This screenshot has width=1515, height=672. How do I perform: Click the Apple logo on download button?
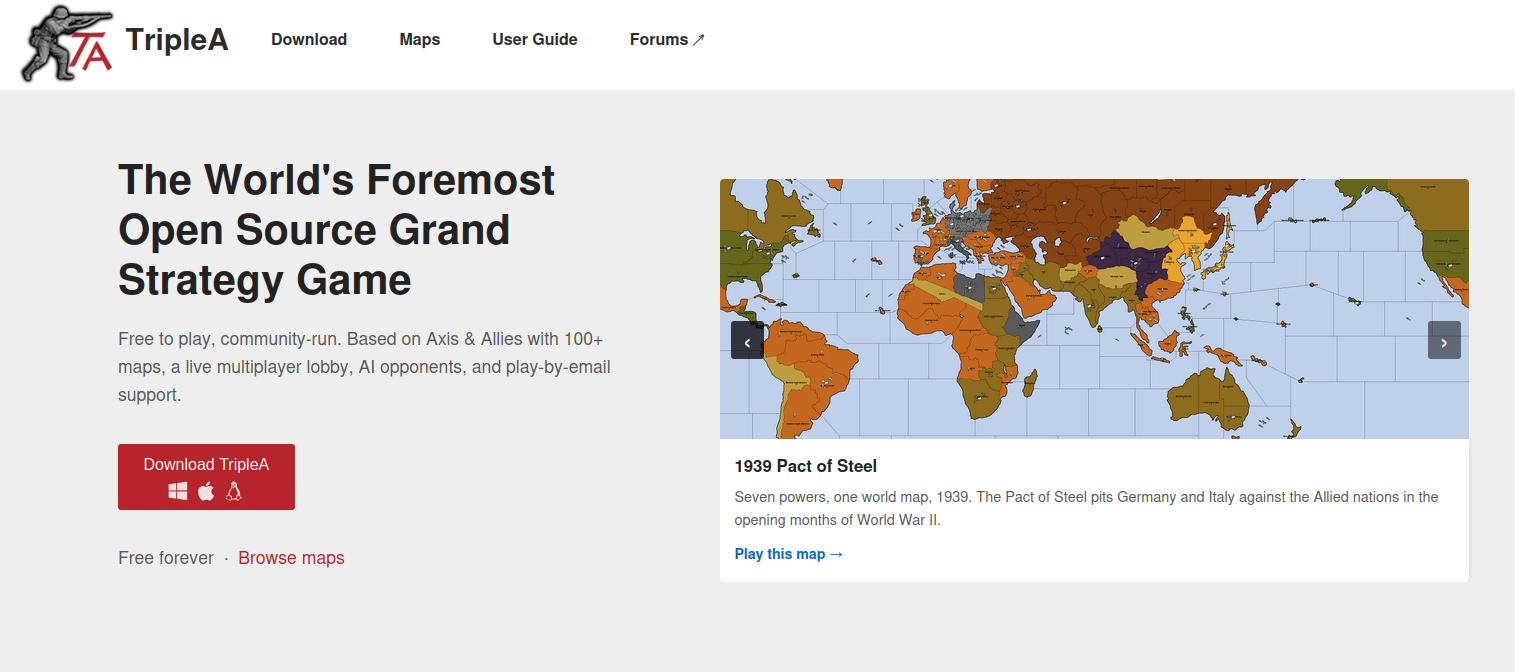tap(206, 491)
